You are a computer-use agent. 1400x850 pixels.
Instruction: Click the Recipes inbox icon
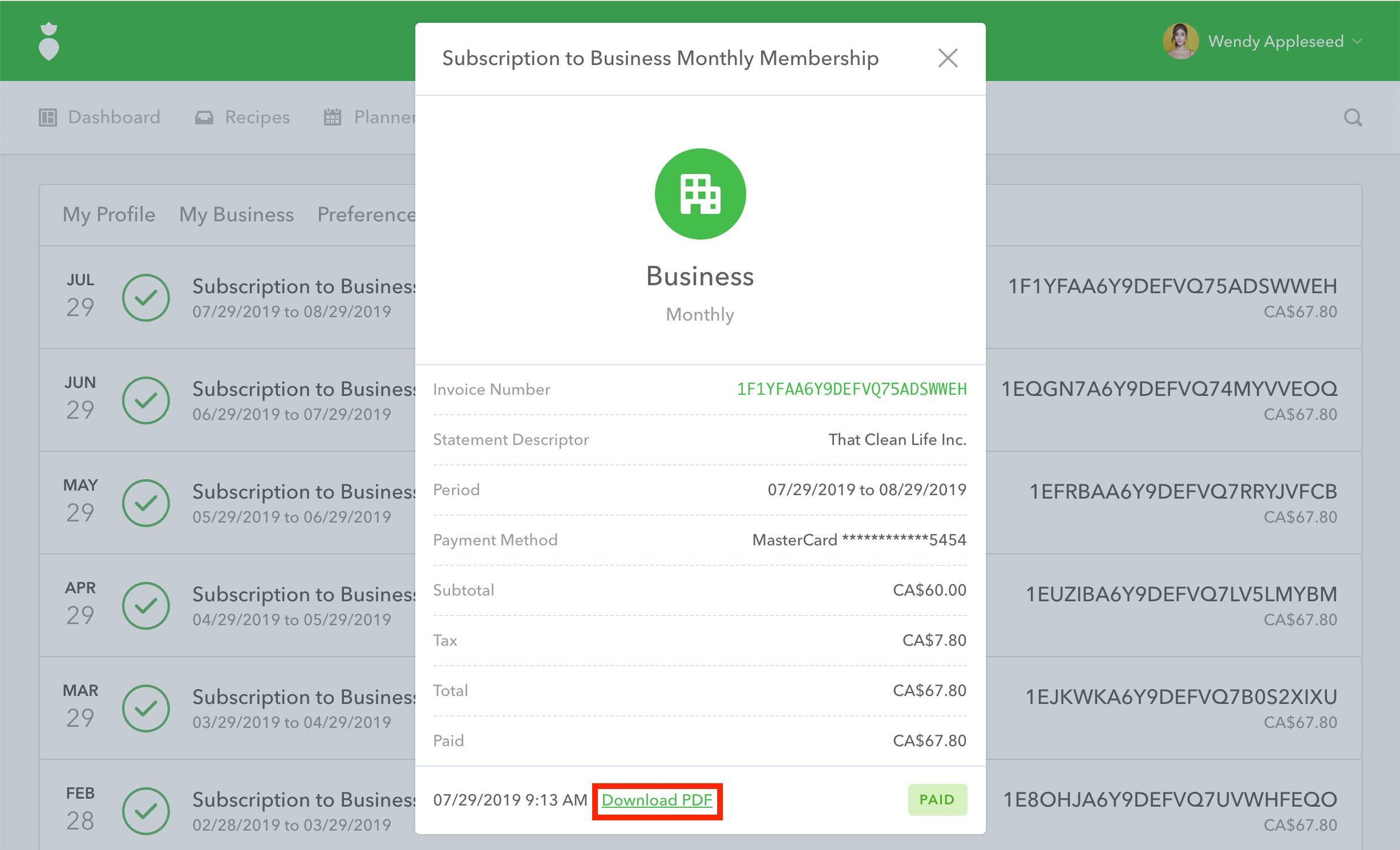pyautogui.click(x=204, y=118)
